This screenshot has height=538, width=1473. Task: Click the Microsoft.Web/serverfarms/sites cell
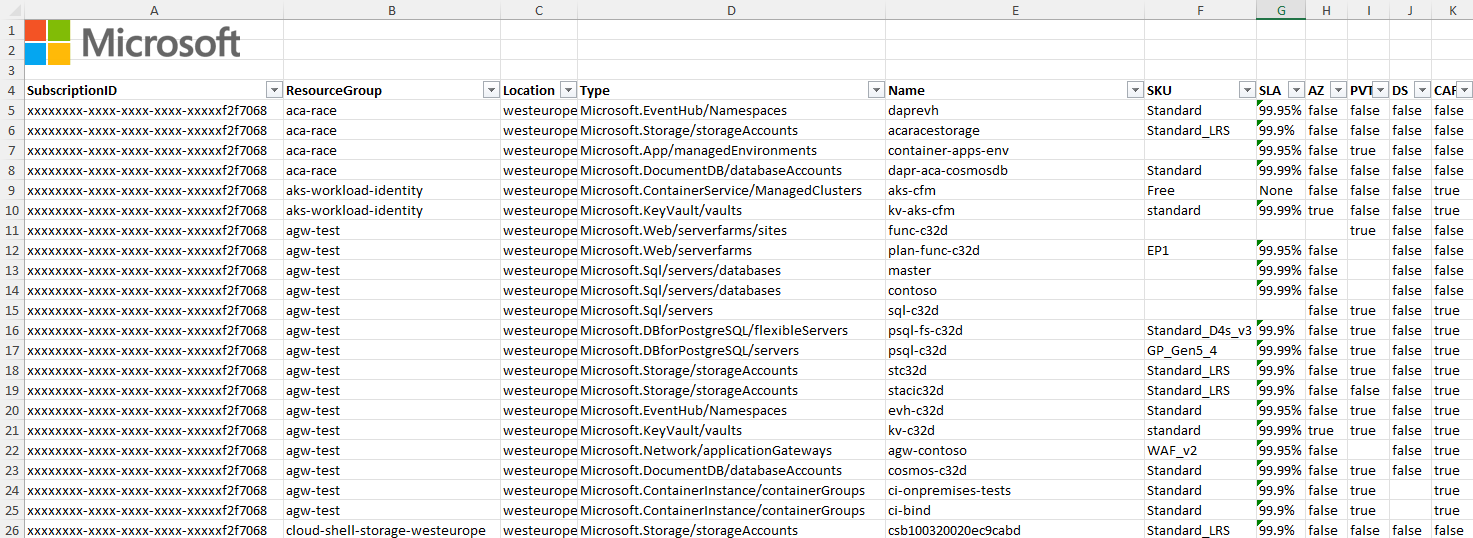731,230
